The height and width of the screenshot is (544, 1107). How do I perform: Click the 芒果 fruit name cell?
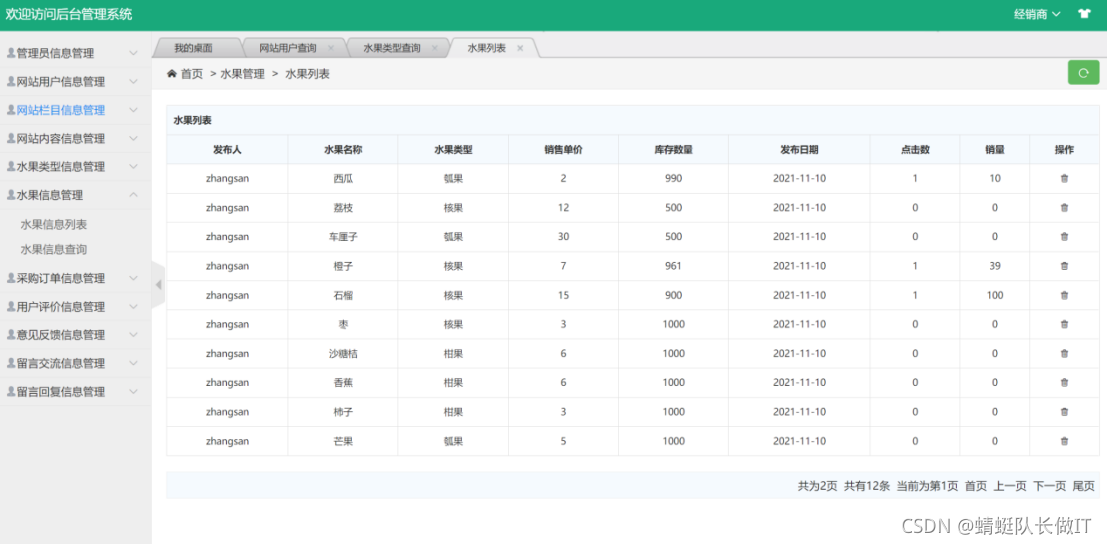click(x=343, y=441)
